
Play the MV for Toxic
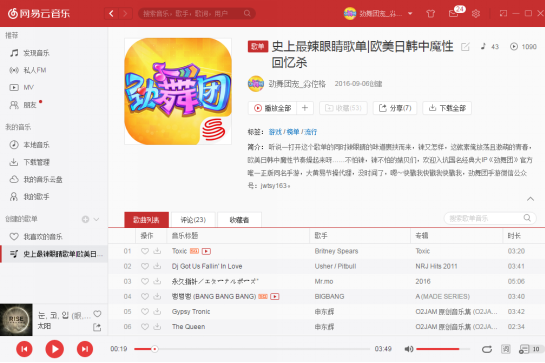206,251
